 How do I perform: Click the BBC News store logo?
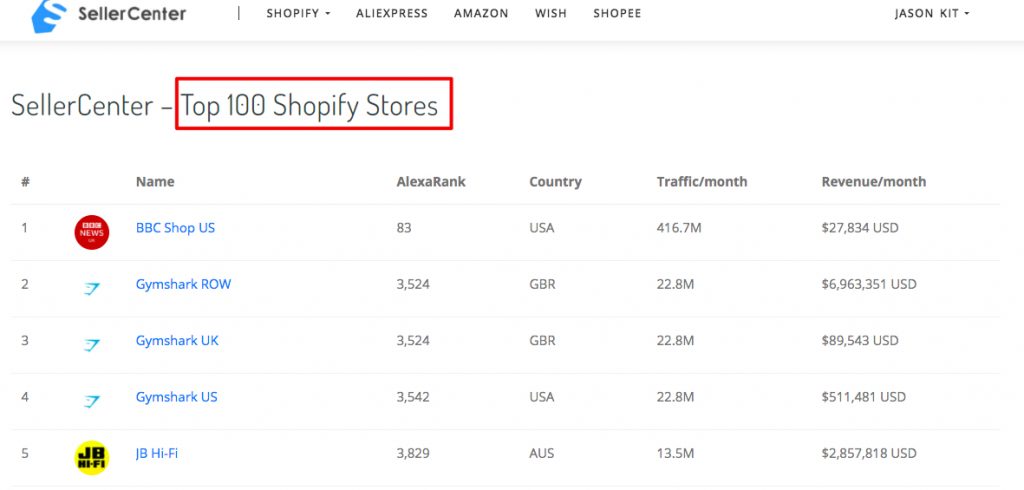[x=91, y=232]
